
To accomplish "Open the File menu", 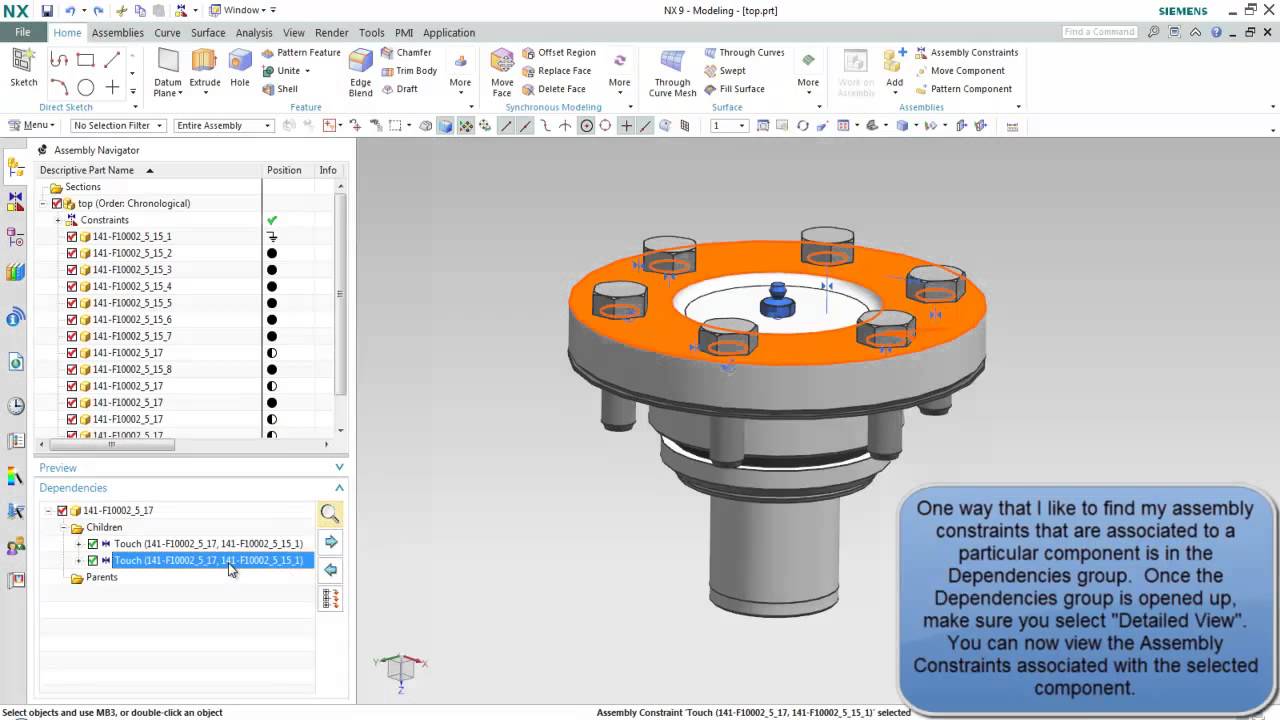I will click(x=22, y=32).
